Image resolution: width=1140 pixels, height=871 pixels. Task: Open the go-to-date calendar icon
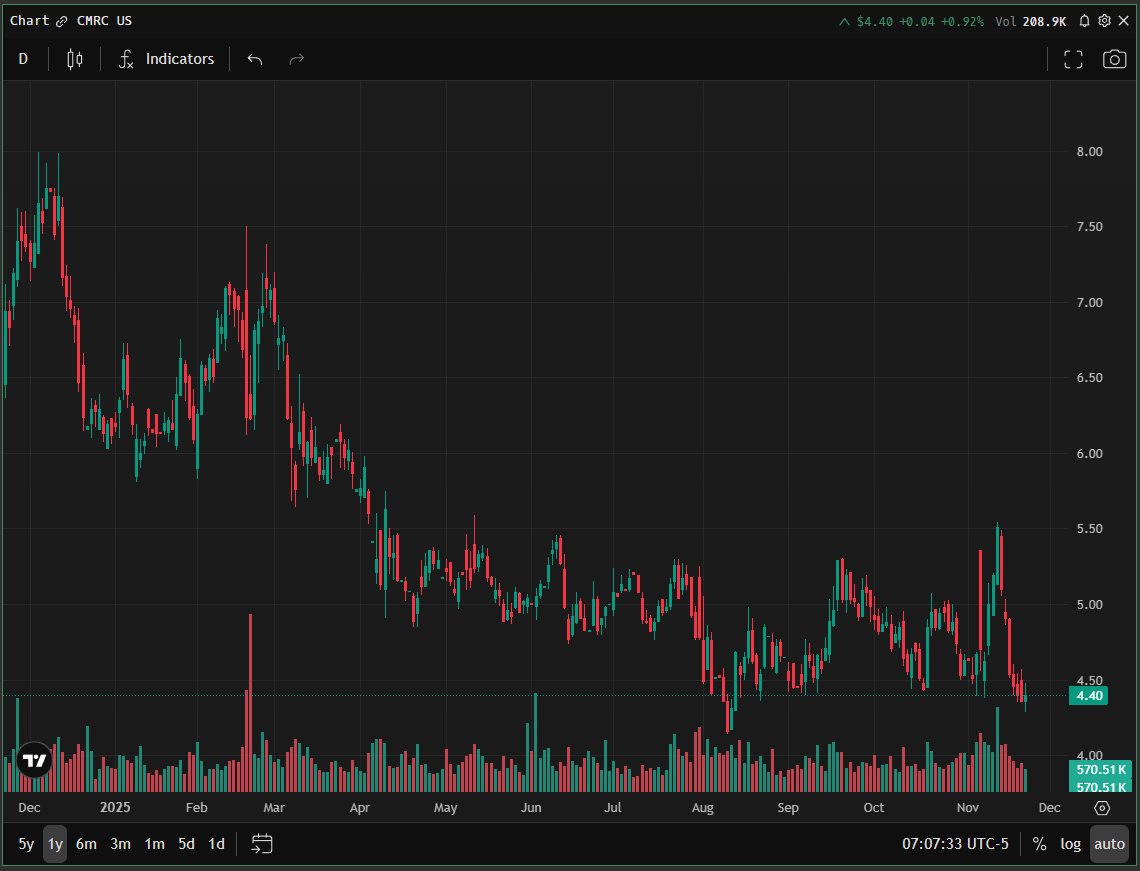(262, 843)
